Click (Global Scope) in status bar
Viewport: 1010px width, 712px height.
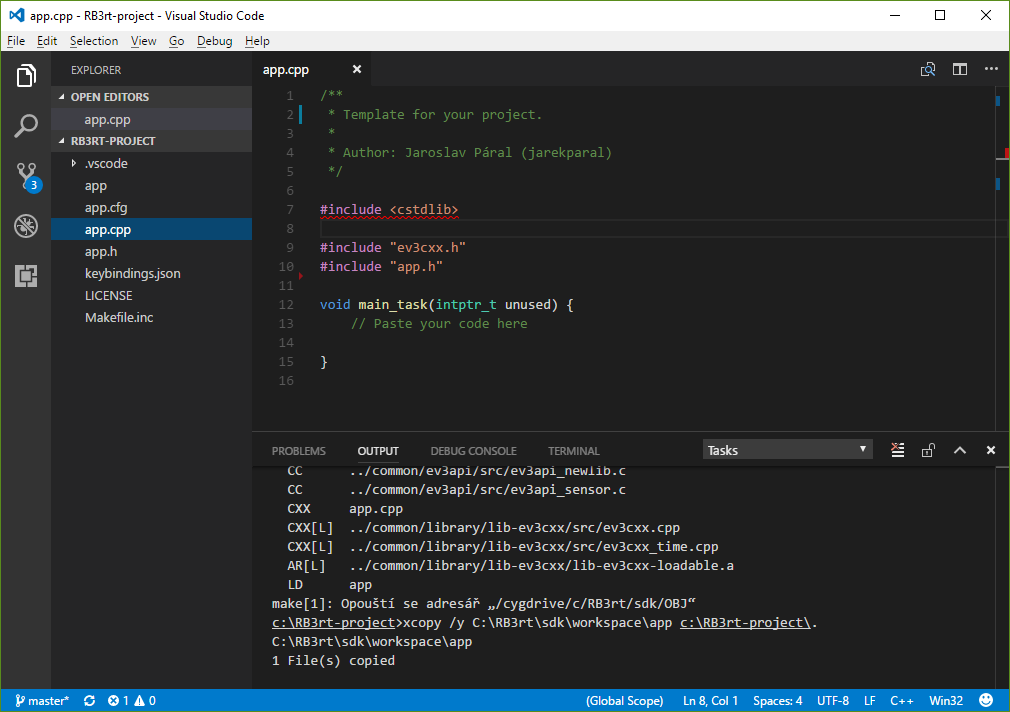coord(624,700)
